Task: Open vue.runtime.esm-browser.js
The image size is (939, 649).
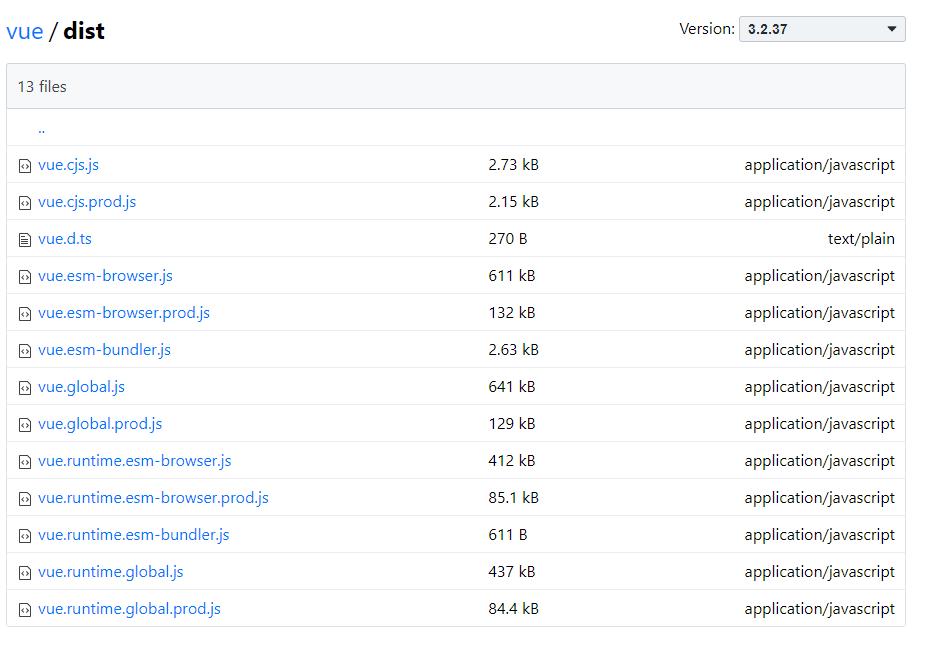Action: click(x=135, y=461)
